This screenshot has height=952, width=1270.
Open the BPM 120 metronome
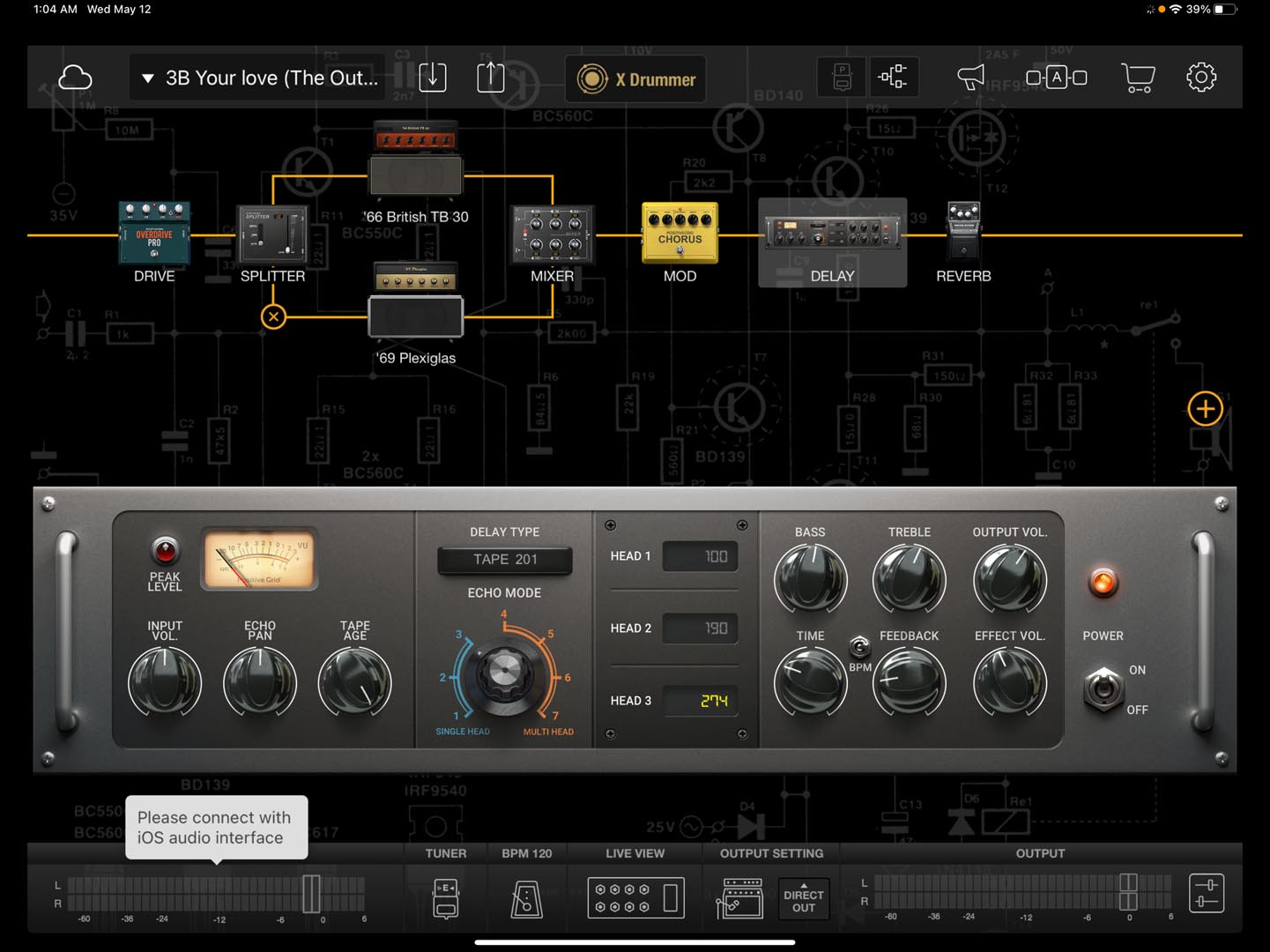pos(527,899)
